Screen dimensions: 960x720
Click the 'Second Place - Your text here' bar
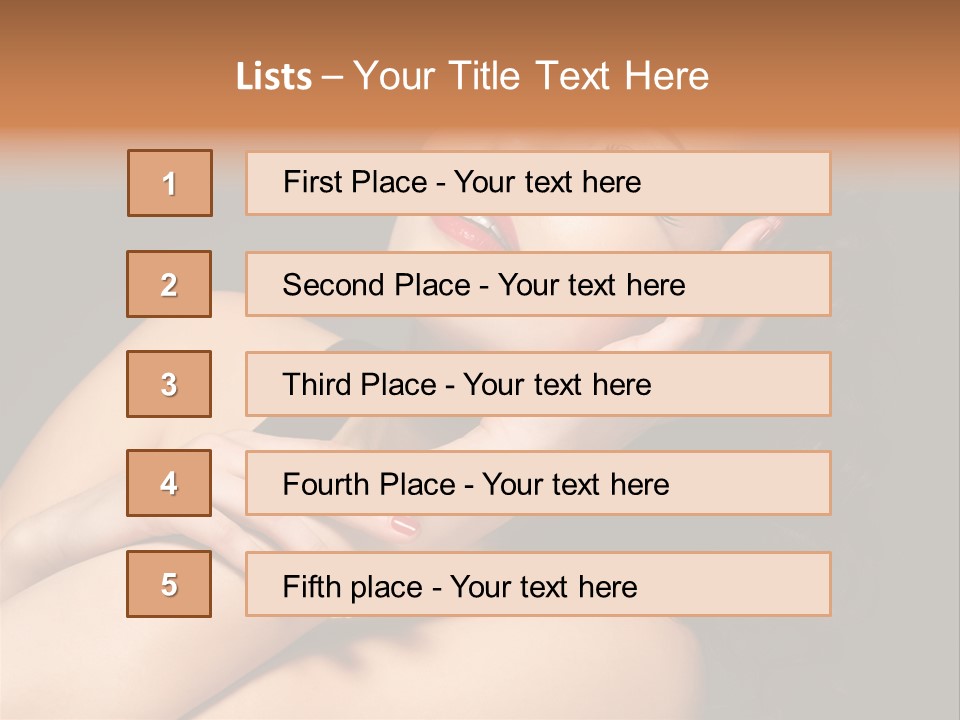point(538,284)
